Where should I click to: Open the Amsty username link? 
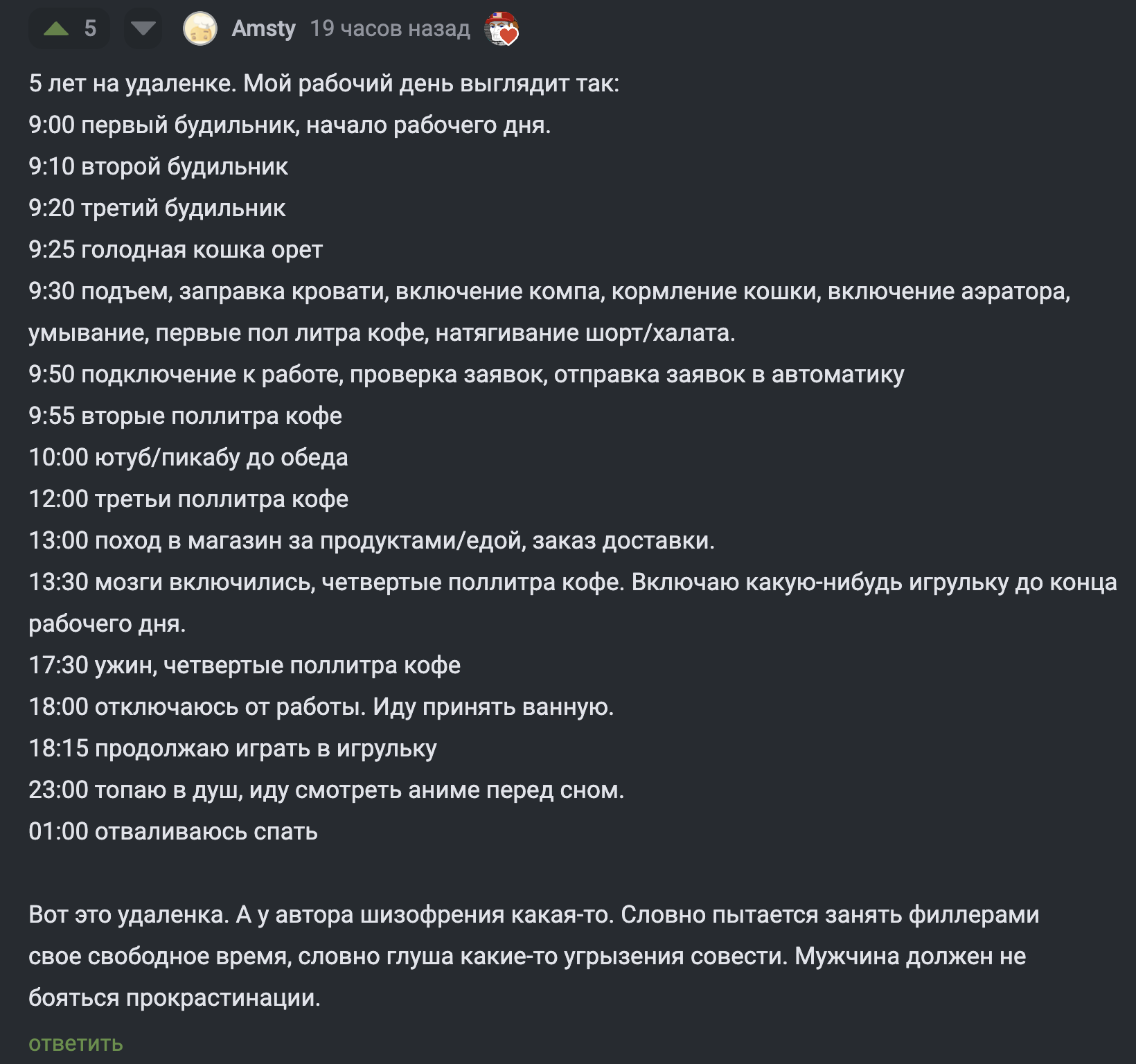tap(263, 29)
